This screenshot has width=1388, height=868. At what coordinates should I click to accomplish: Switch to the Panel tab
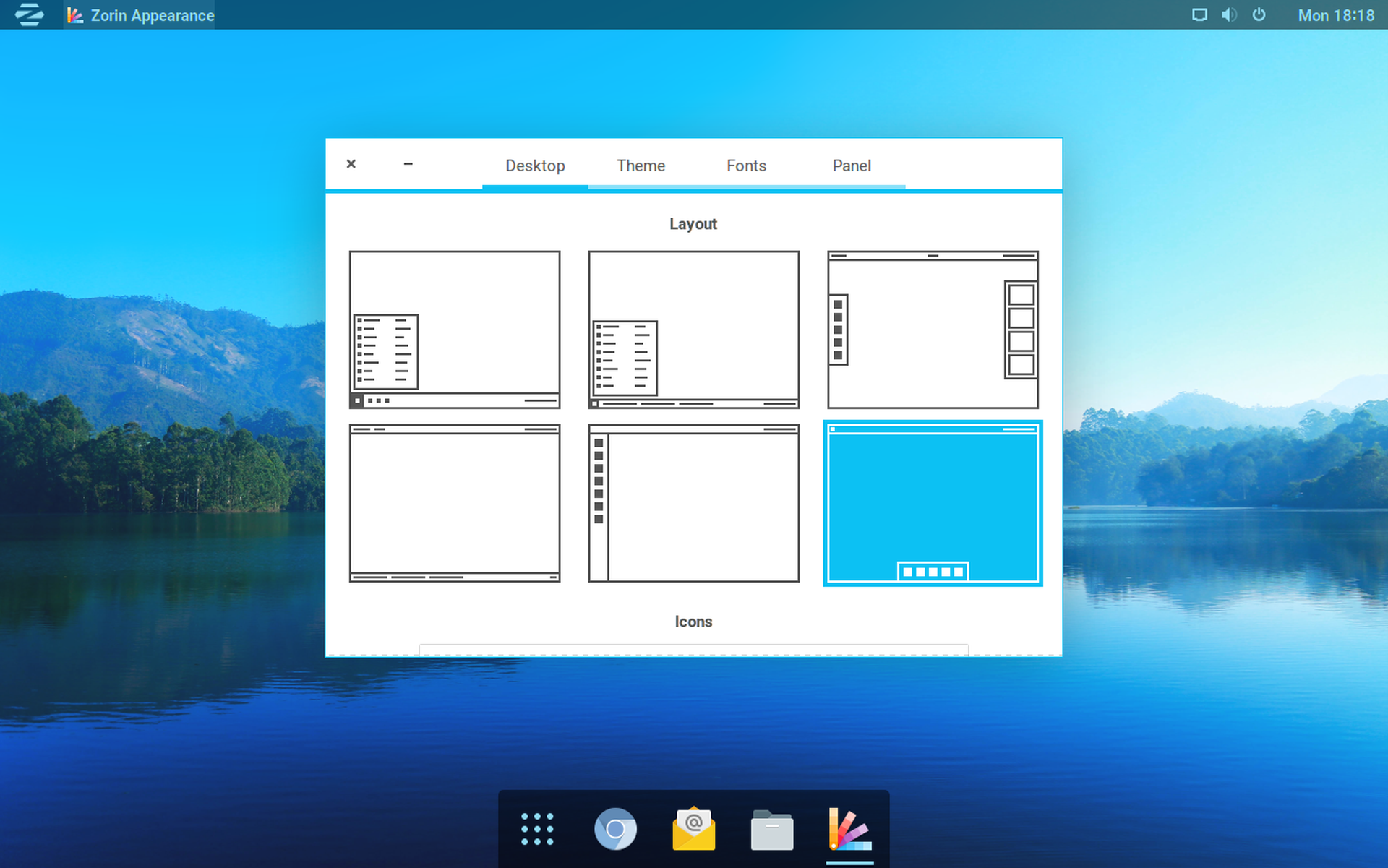pyautogui.click(x=852, y=166)
